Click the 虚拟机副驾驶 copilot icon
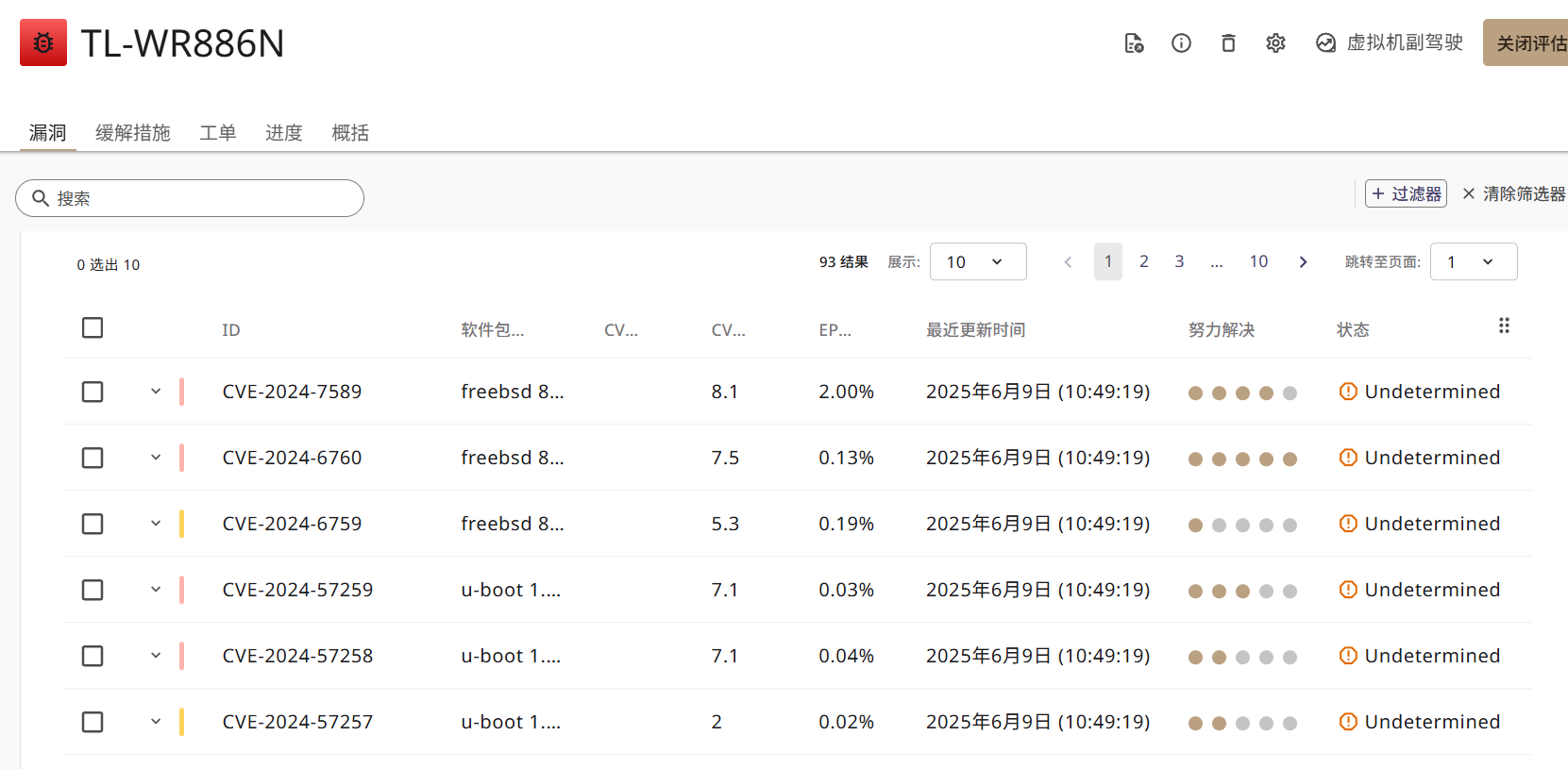This screenshot has height=769, width=1568. pos(1326,42)
